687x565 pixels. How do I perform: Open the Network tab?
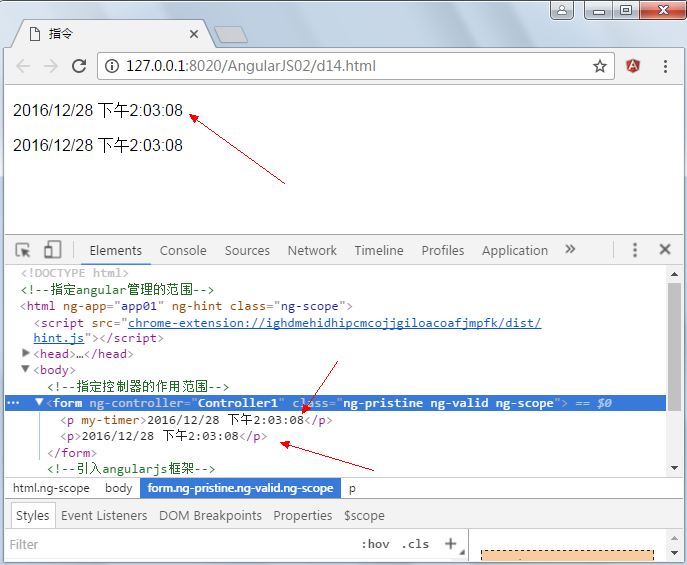(312, 251)
